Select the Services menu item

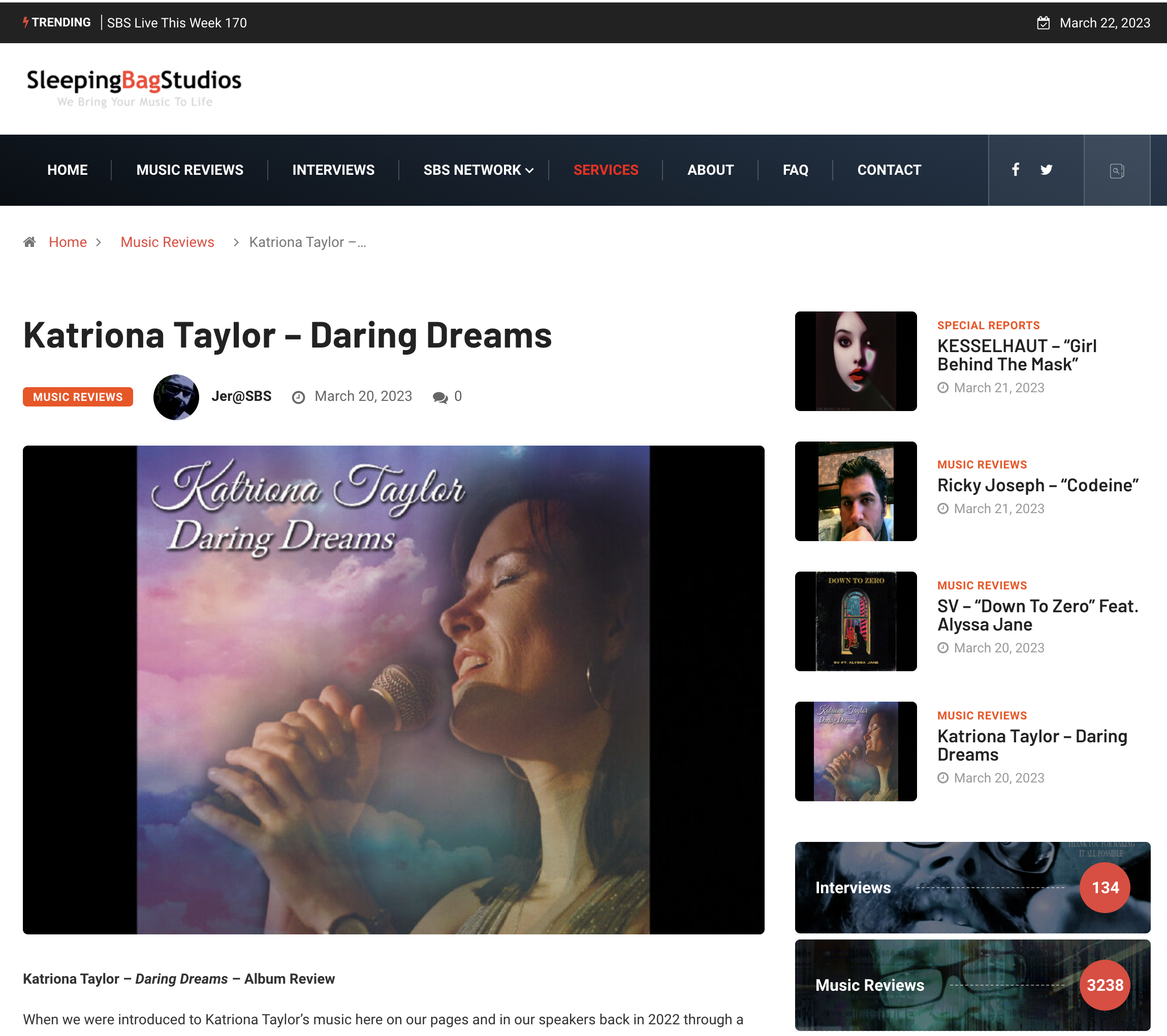pyautogui.click(x=606, y=170)
